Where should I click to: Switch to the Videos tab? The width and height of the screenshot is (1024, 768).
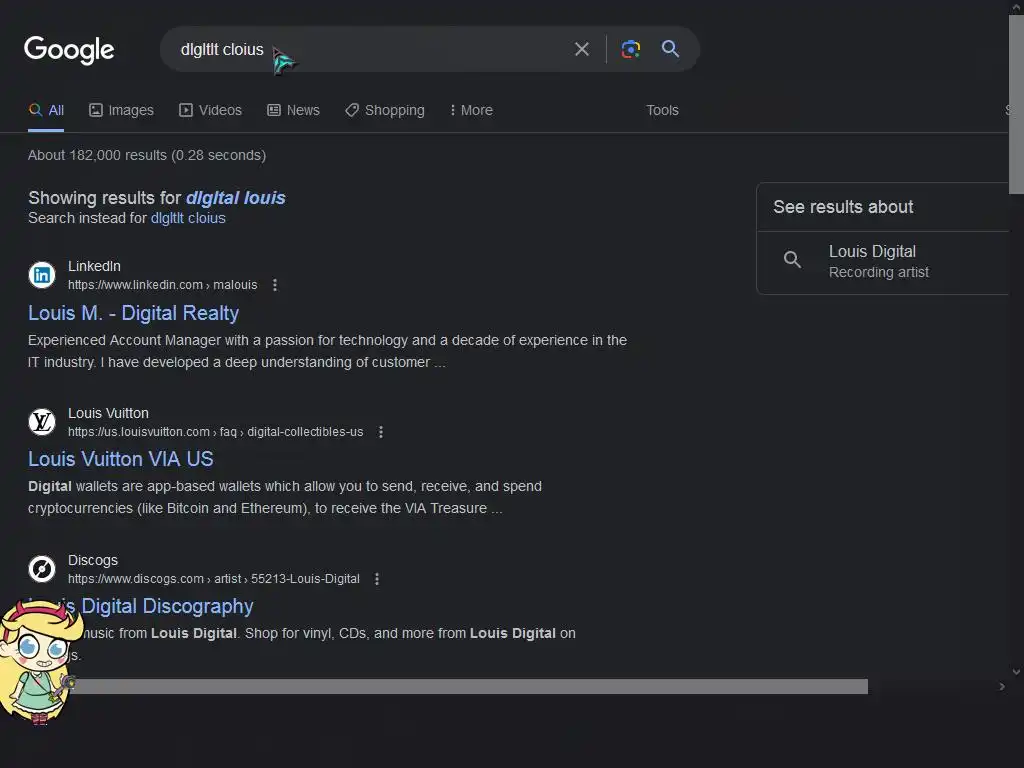pos(210,110)
